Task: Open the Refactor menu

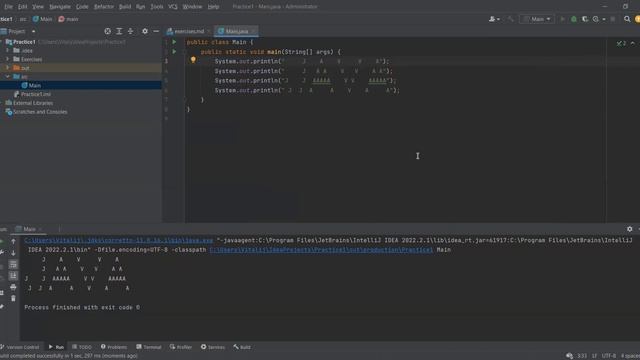Action: [x=104, y=7]
